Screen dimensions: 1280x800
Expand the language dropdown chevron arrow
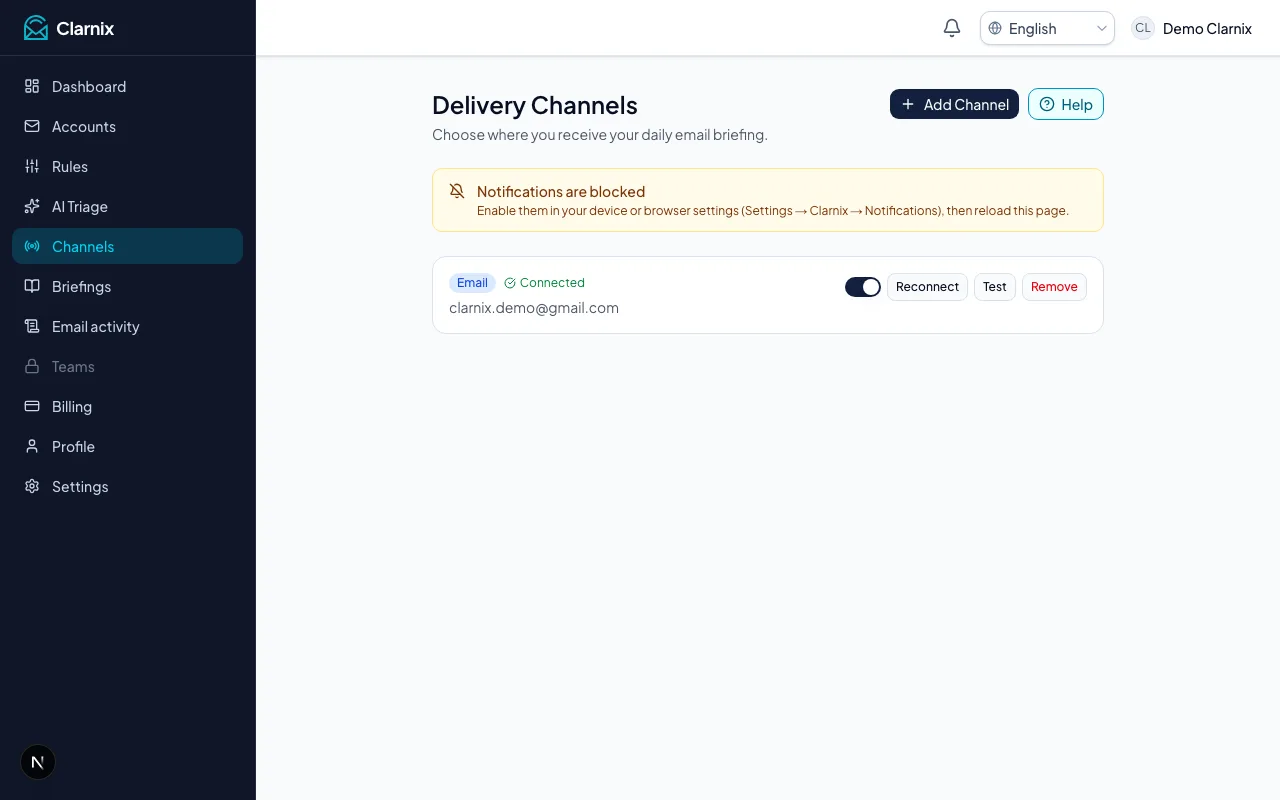pyautogui.click(x=1101, y=28)
